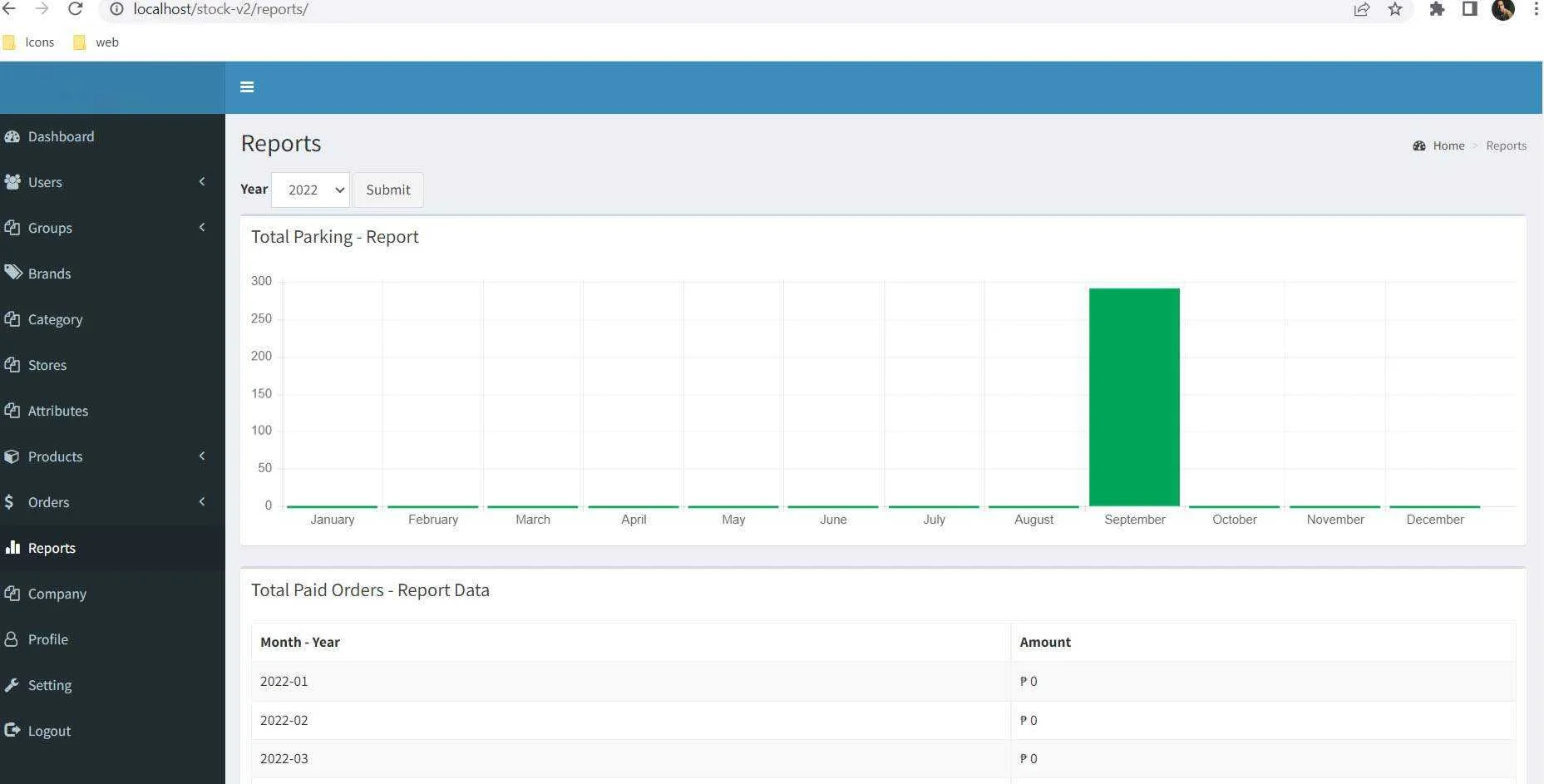Expand the Products submenu chevron
Image resolution: width=1544 pixels, height=784 pixels.
coord(202,456)
